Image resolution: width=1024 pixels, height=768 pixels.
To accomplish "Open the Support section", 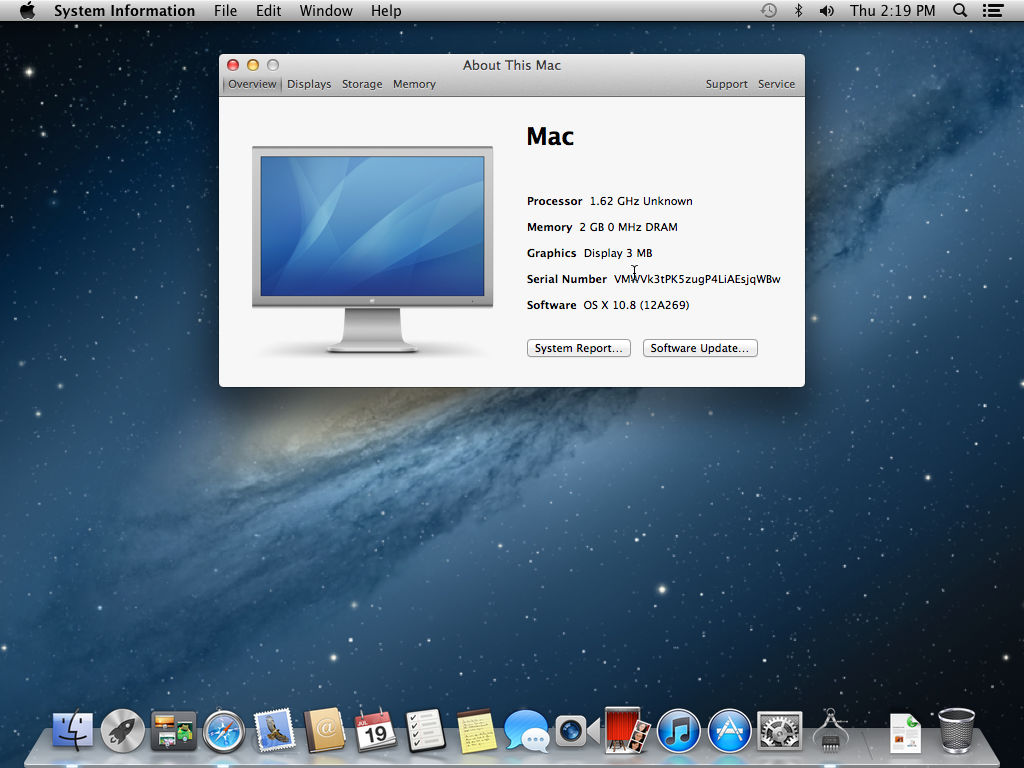I will pyautogui.click(x=726, y=84).
